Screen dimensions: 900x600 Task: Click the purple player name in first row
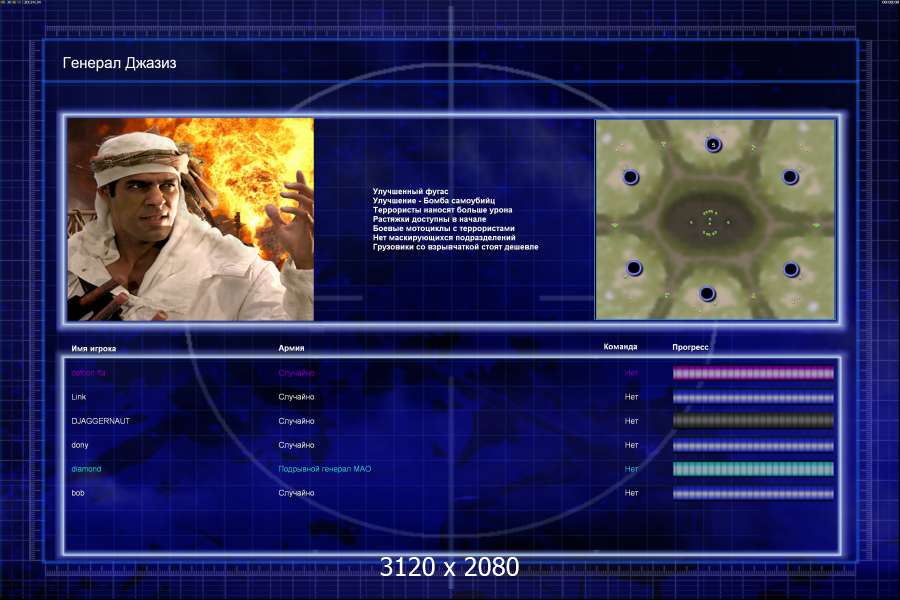(88, 373)
